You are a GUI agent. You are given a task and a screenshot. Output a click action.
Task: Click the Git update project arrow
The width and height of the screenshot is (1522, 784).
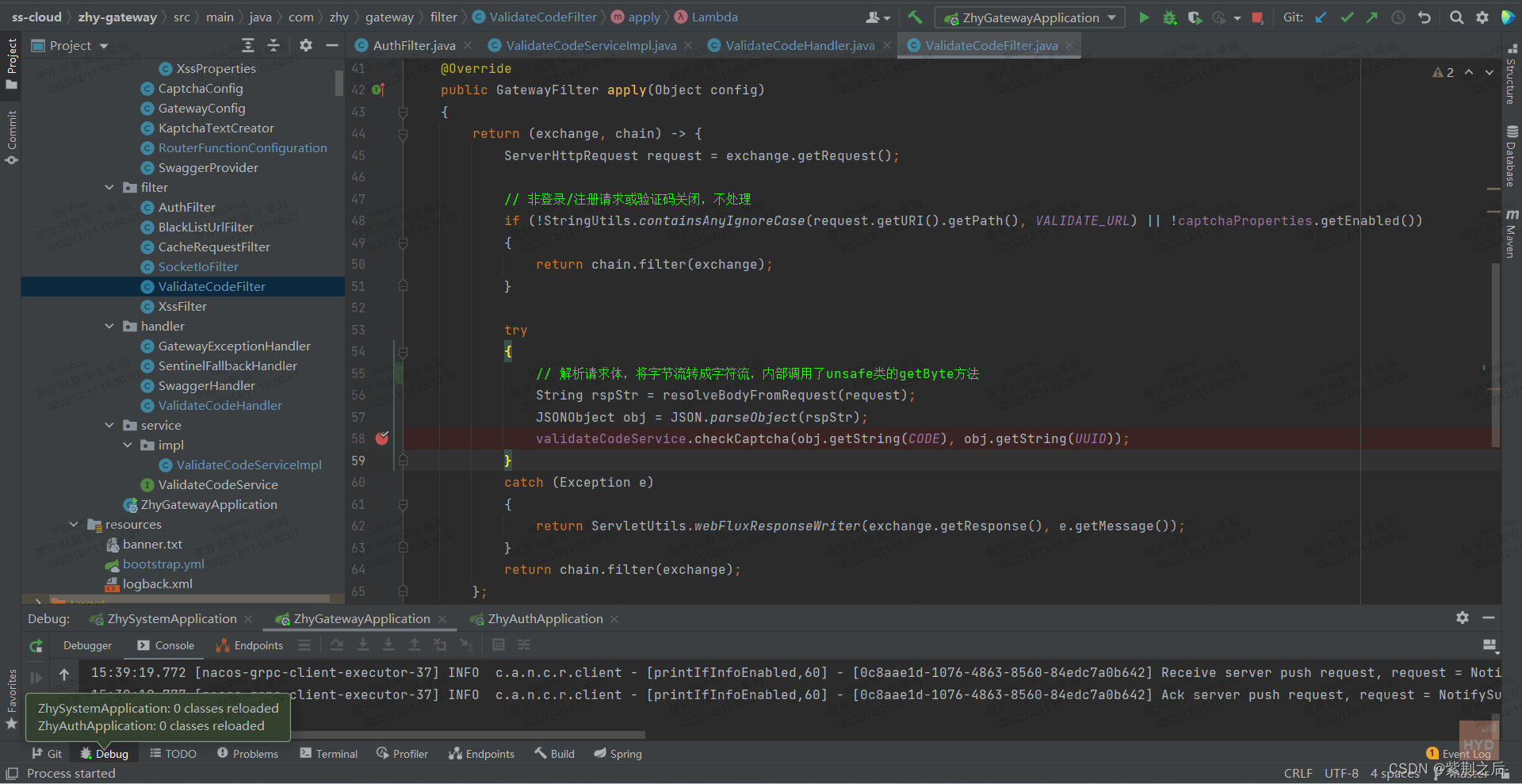point(1321,17)
